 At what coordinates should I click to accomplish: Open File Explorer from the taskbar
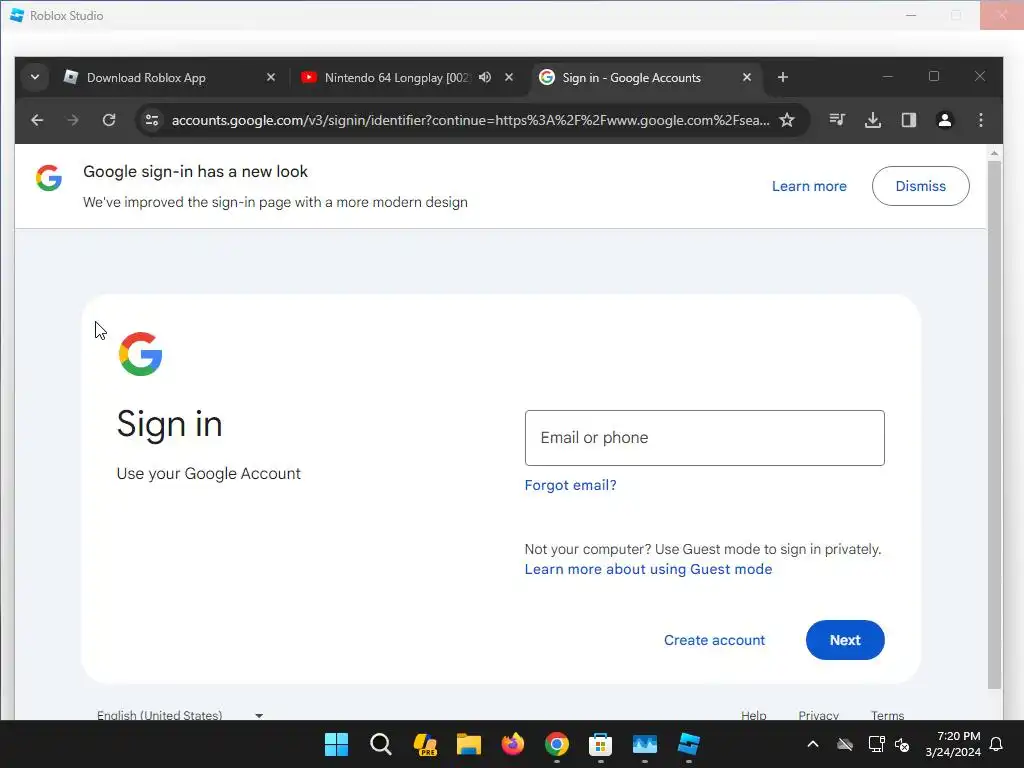[468, 744]
